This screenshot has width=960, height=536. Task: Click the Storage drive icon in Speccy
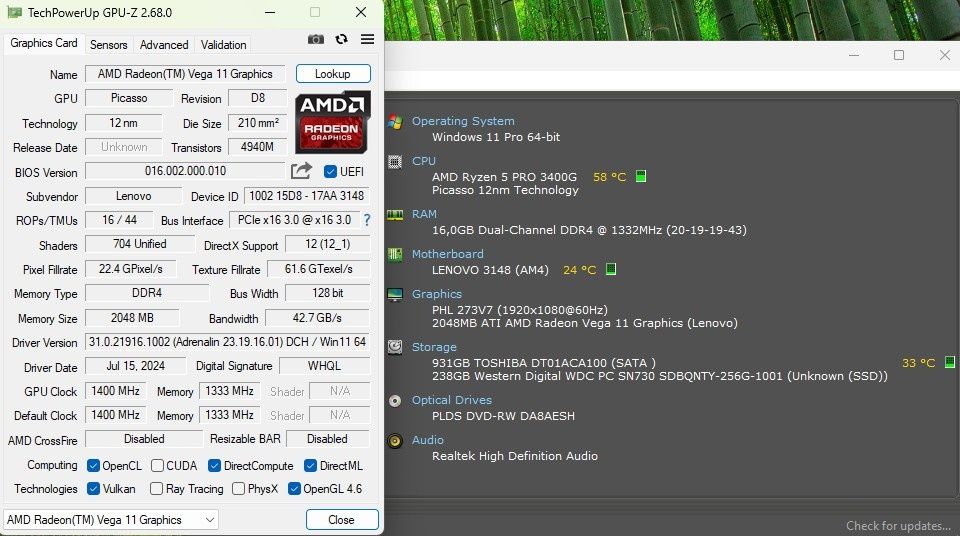click(395, 347)
